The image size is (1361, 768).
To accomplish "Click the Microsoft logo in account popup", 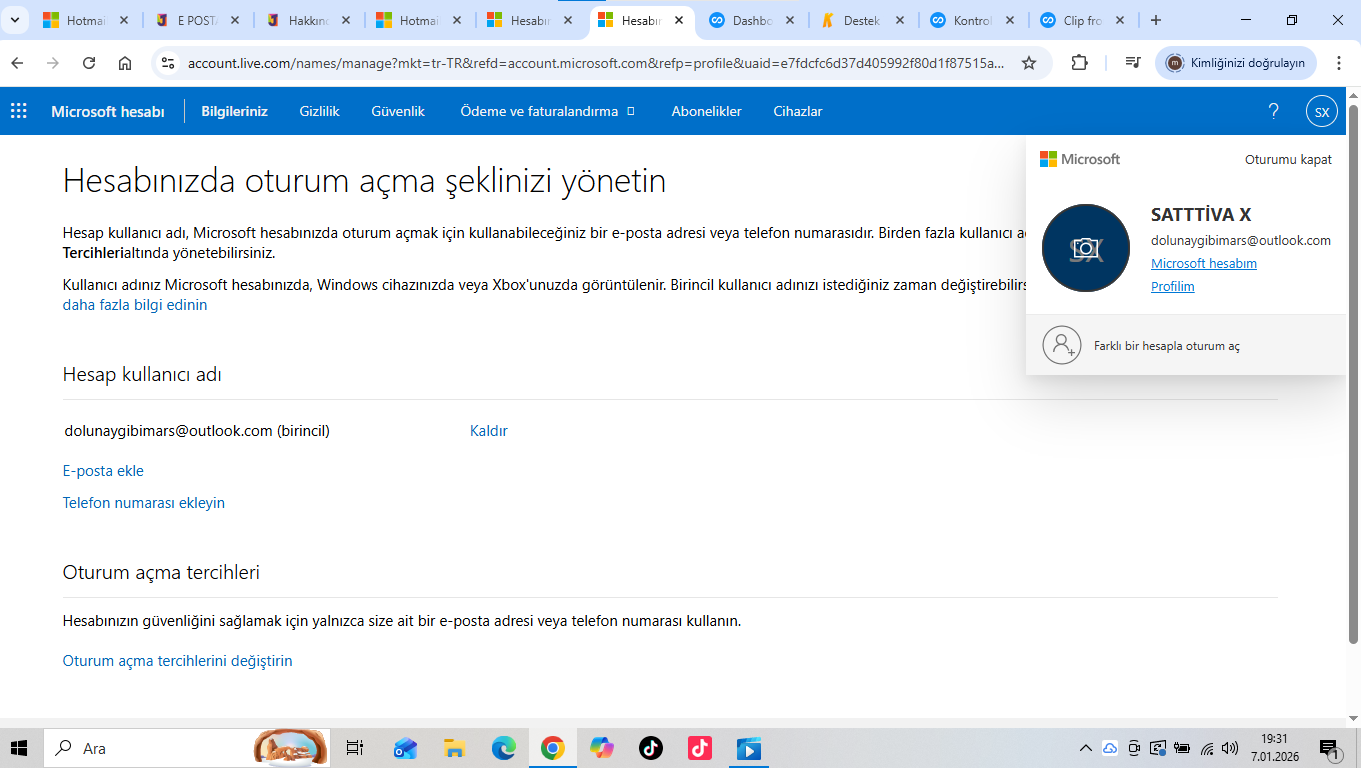I will 1080,159.
